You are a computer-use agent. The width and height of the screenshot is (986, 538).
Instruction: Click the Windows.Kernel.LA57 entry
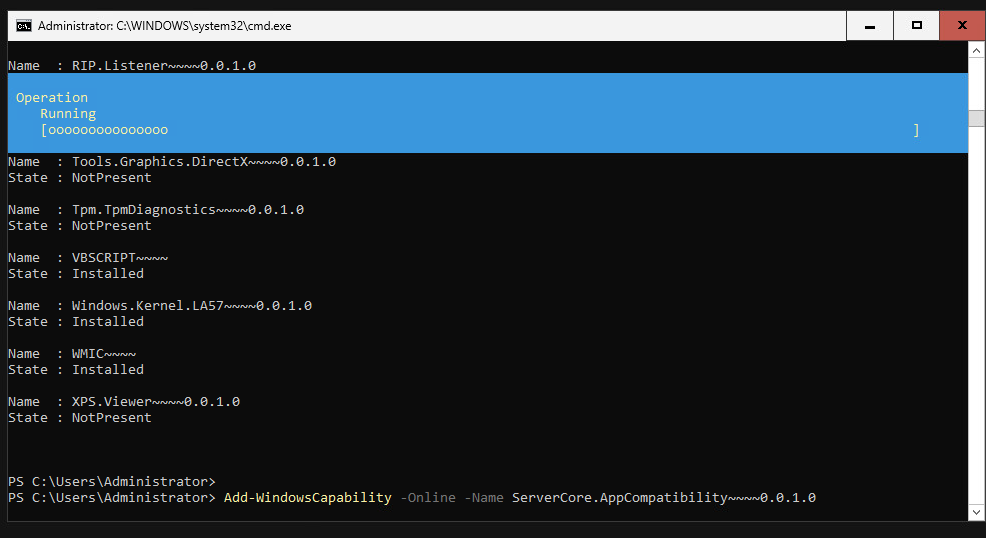(191, 305)
